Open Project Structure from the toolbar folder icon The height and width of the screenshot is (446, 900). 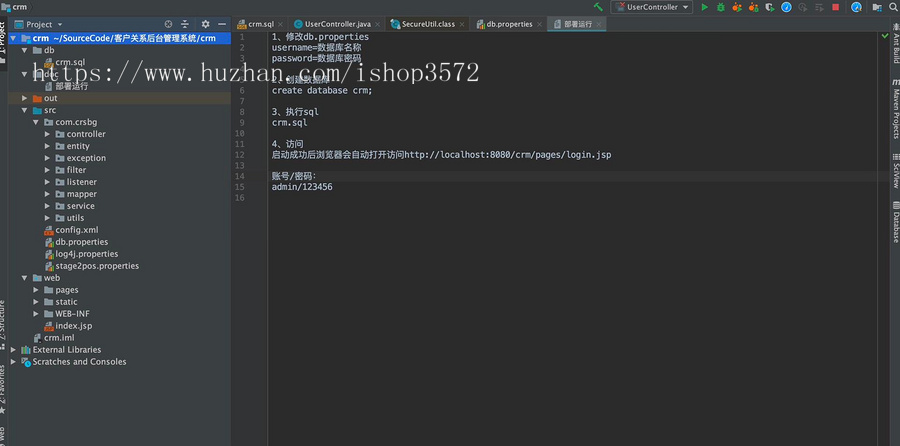coord(877,7)
